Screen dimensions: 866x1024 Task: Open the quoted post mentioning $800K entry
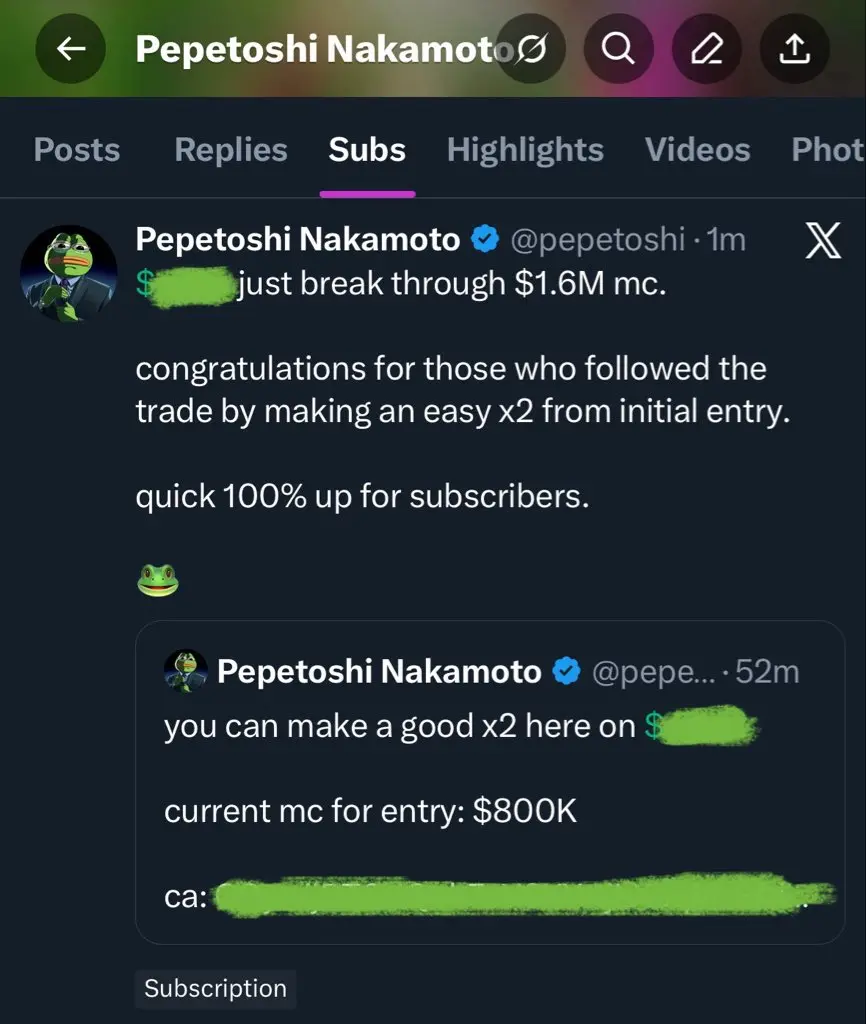coord(490,810)
